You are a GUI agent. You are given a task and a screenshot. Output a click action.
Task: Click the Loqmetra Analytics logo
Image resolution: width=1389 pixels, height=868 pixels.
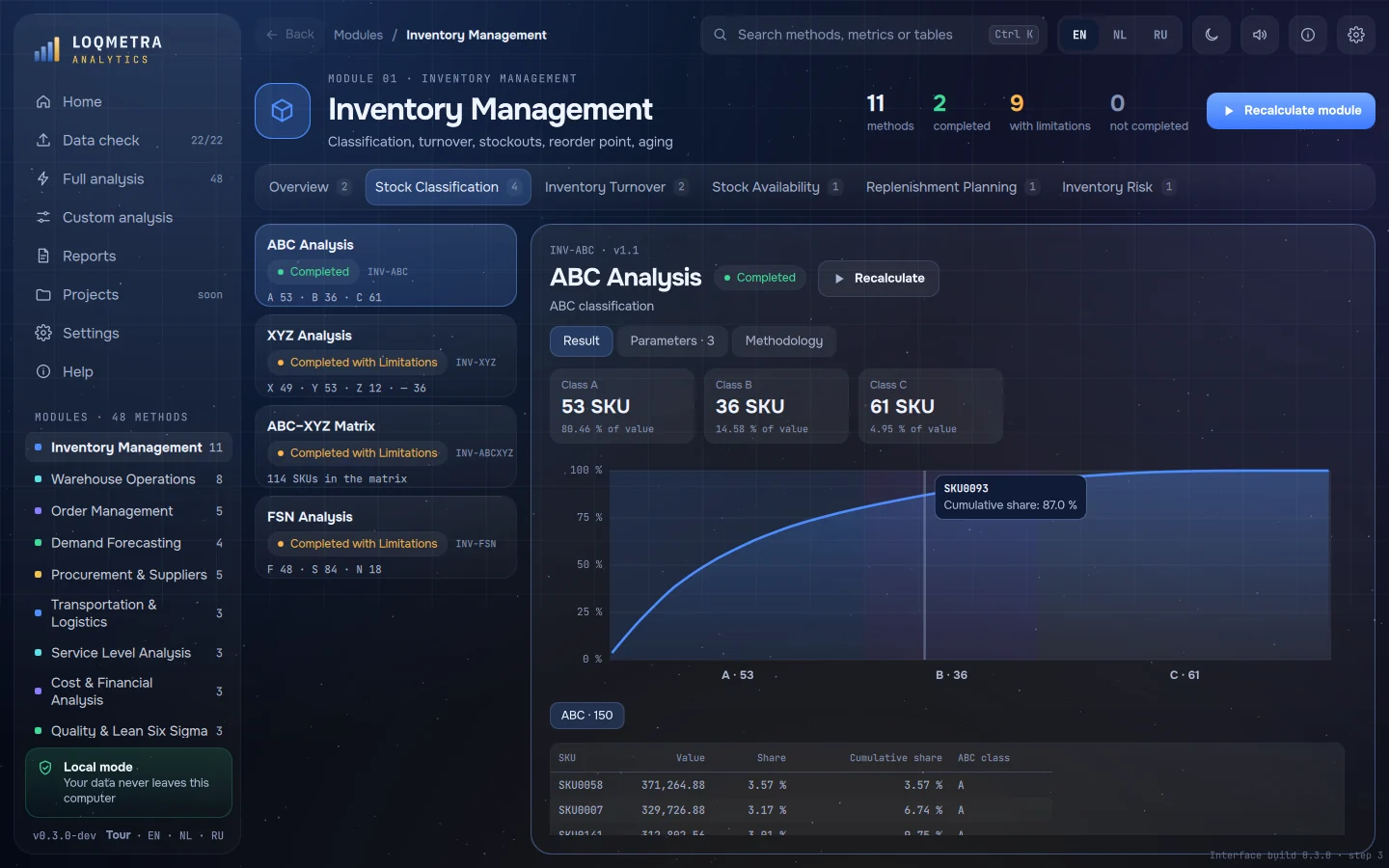point(97,49)
